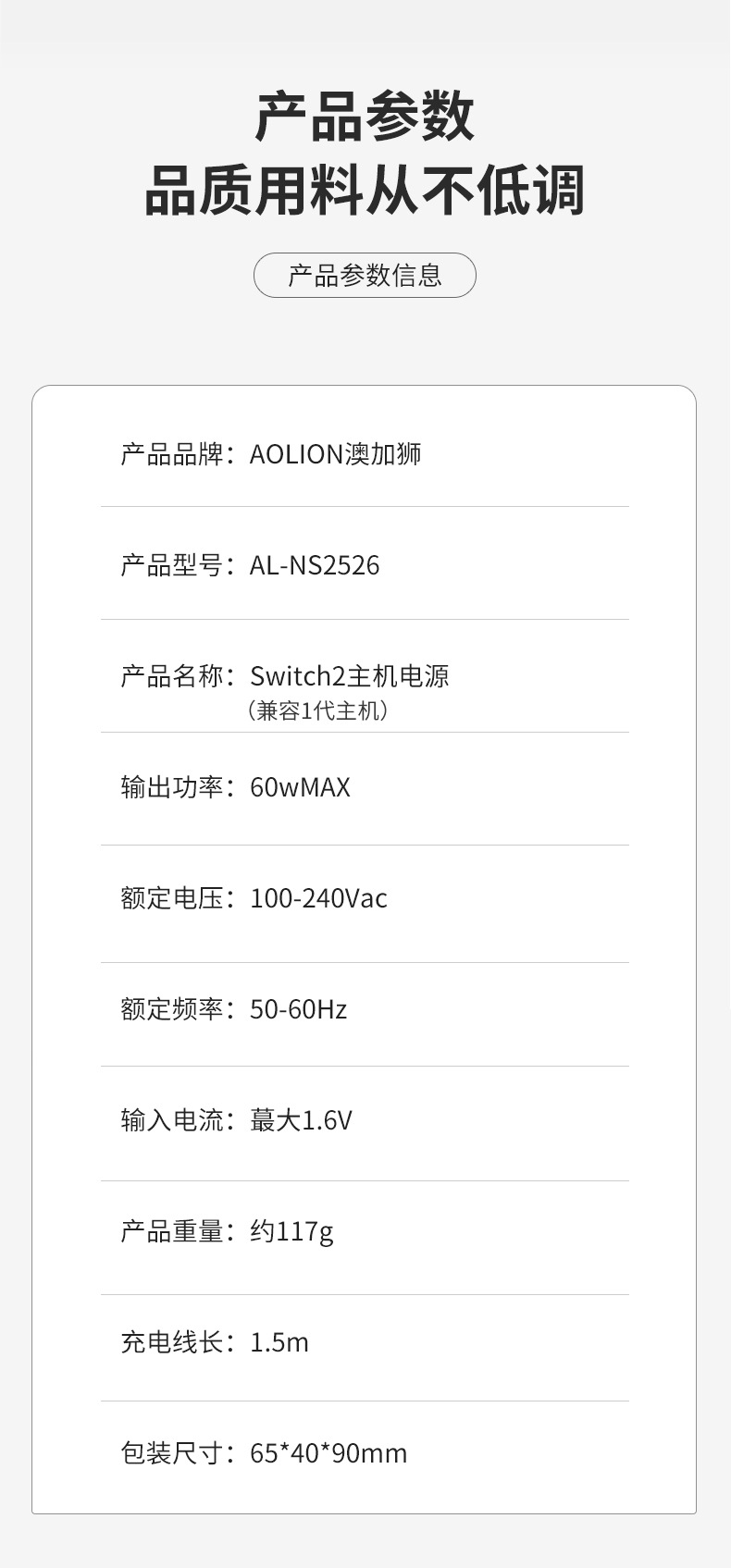Click the 产品参数 main heading
731x1568 pixels.
click(365, 117)
